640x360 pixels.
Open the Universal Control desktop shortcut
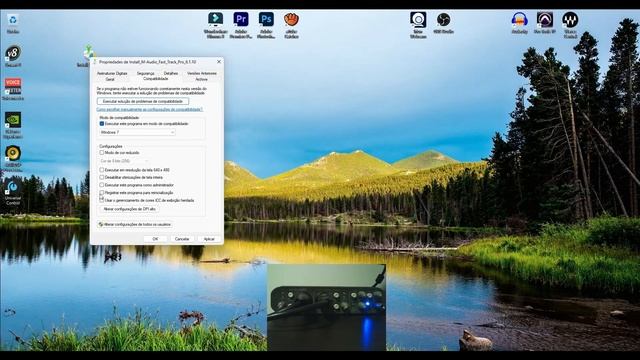pos(13,192)
